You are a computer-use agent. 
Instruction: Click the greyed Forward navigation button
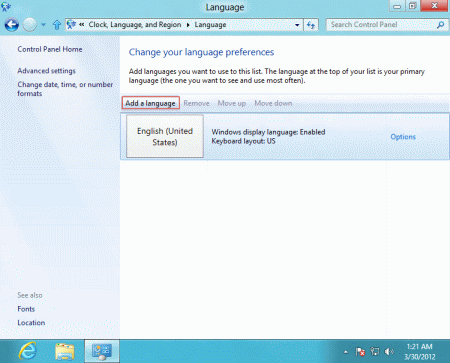[x=30, y=25]
